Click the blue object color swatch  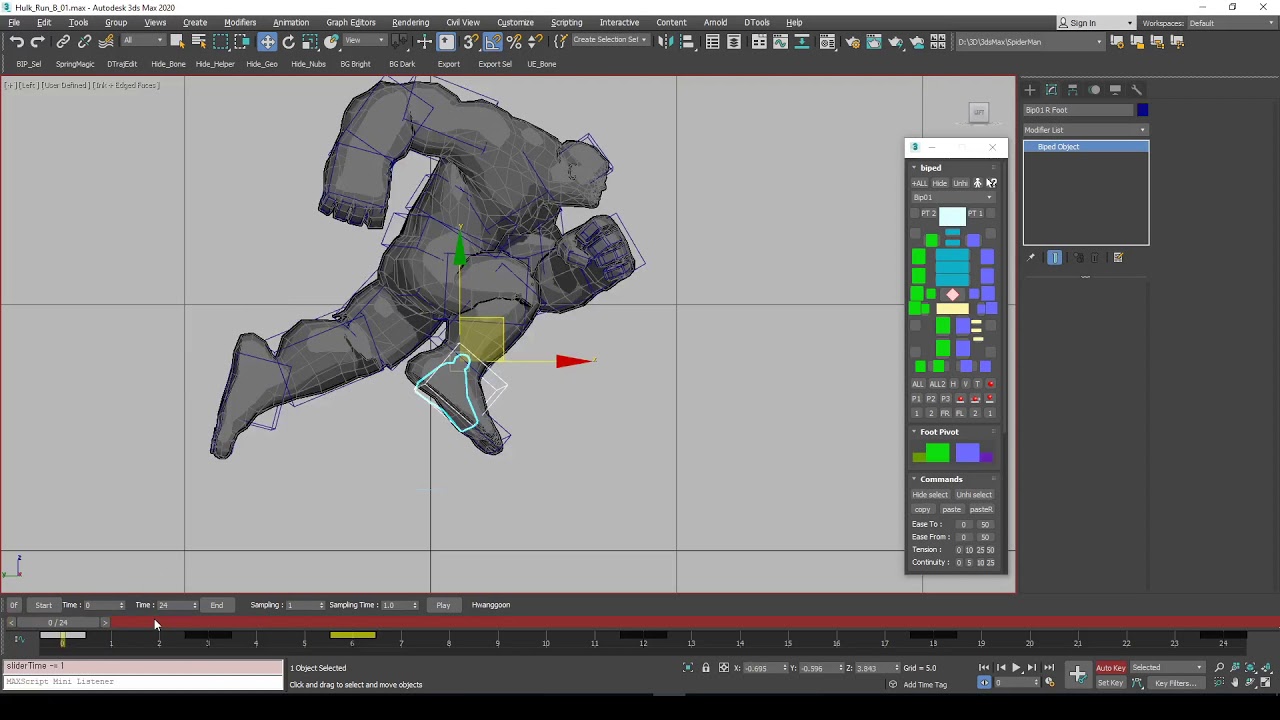click(x=1142, y=110)
